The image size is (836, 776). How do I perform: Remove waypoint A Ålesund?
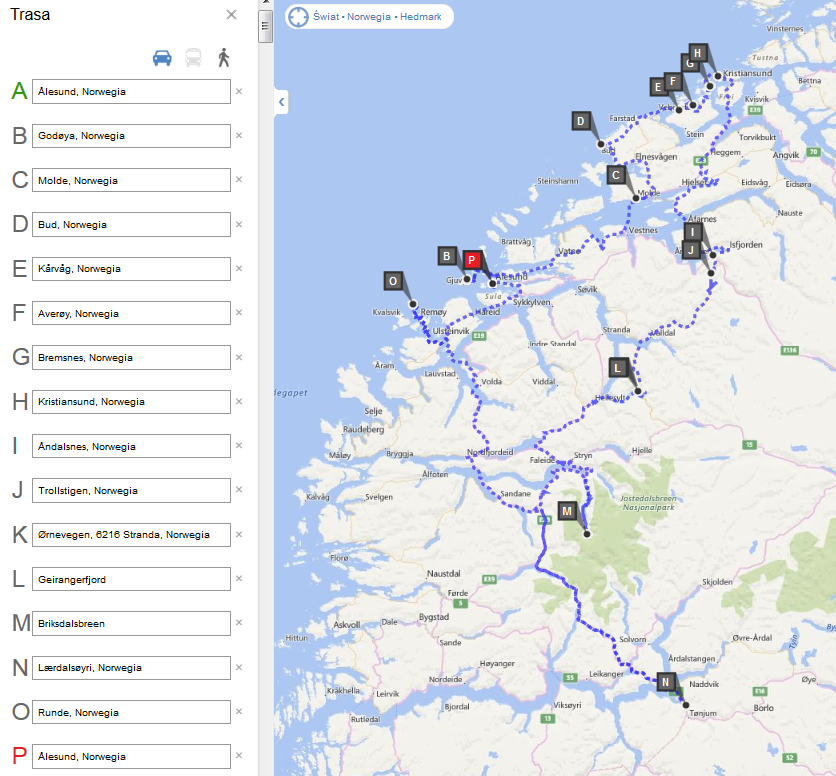point(239,91)
